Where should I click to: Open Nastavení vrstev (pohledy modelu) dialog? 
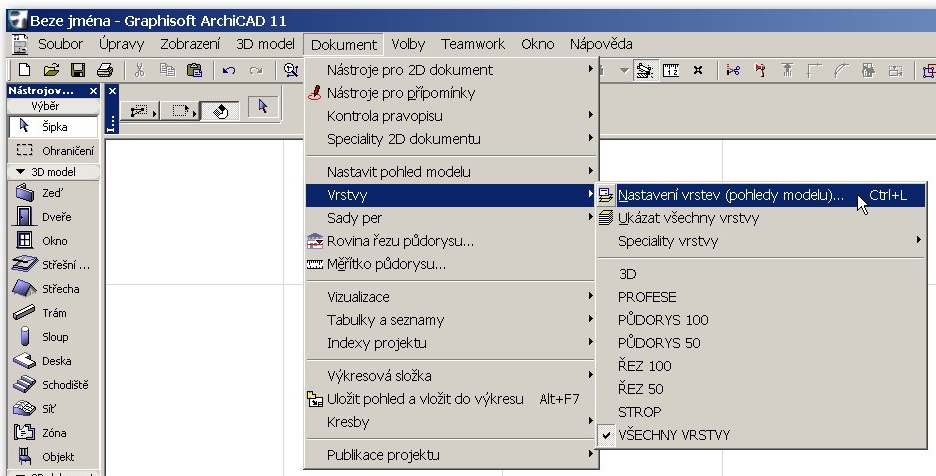(761, 195)
